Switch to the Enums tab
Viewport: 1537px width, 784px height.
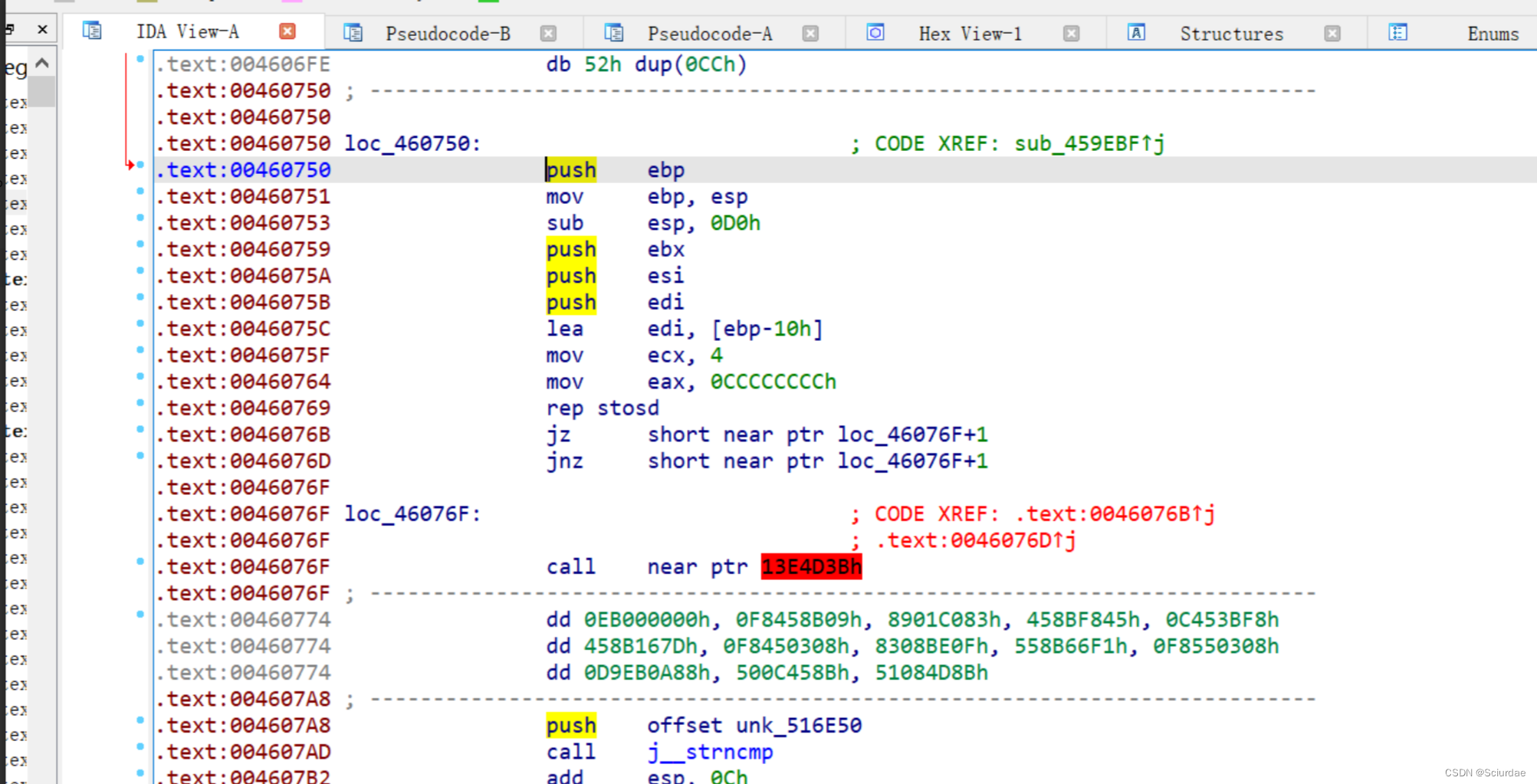point(1493,33)
